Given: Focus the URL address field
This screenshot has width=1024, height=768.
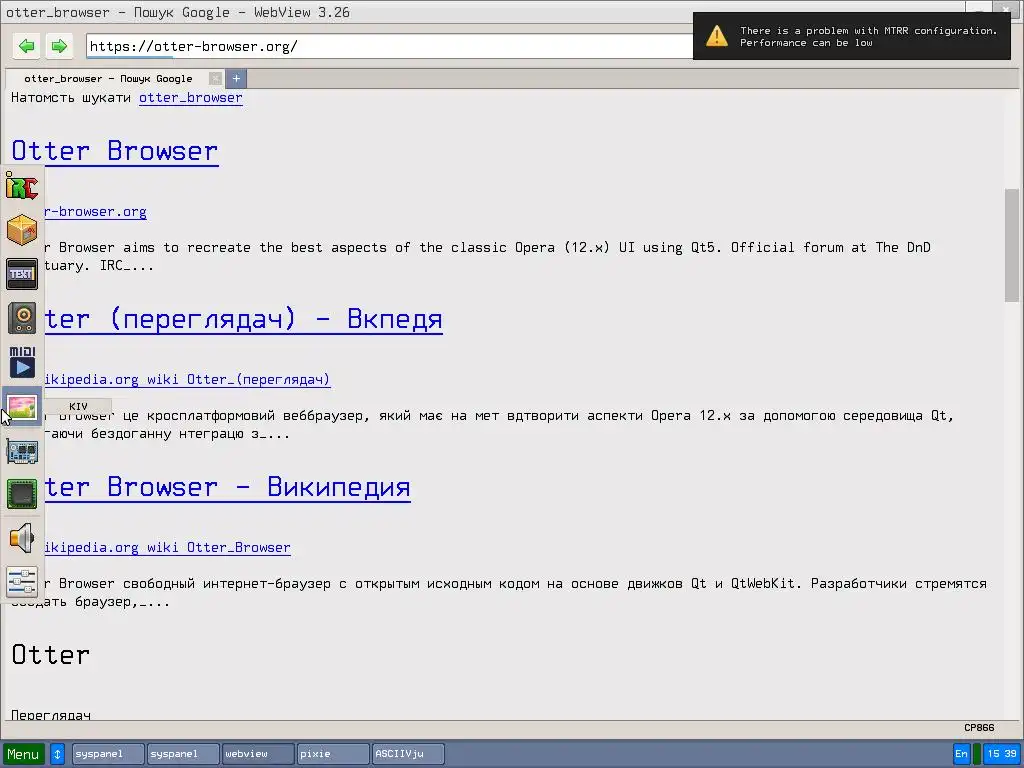Looking at the screenshot, I should 389,46.
